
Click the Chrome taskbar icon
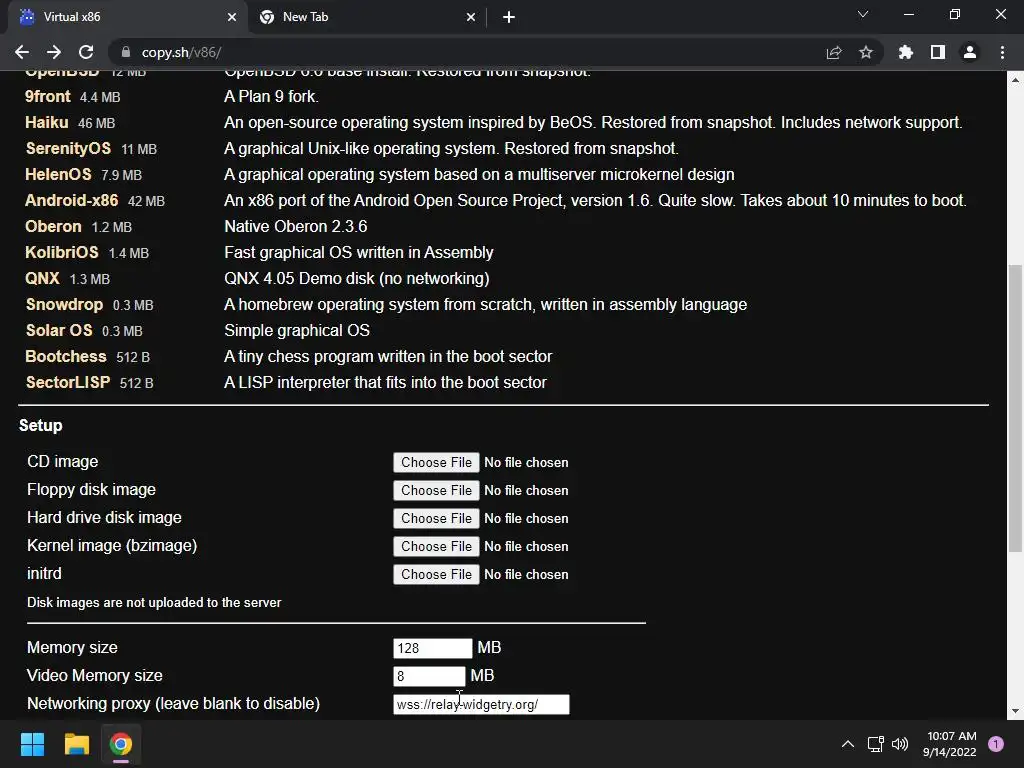tap(120, 744)
